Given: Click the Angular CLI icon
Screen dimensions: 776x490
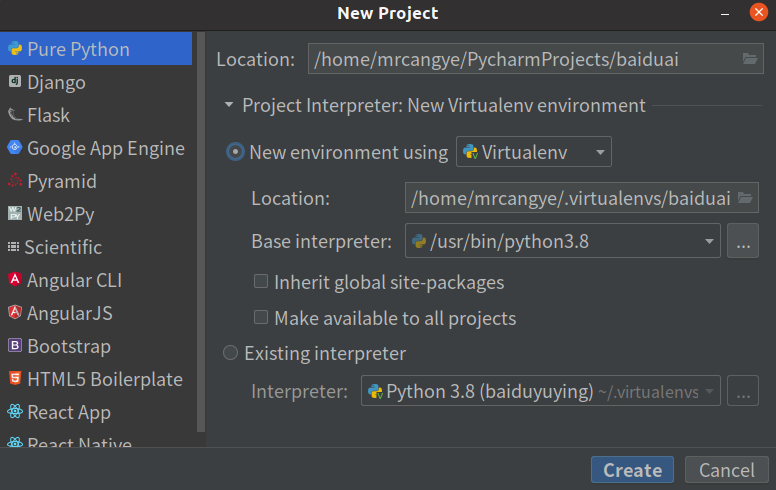Looking at the screenshot, I should point(15,280).
